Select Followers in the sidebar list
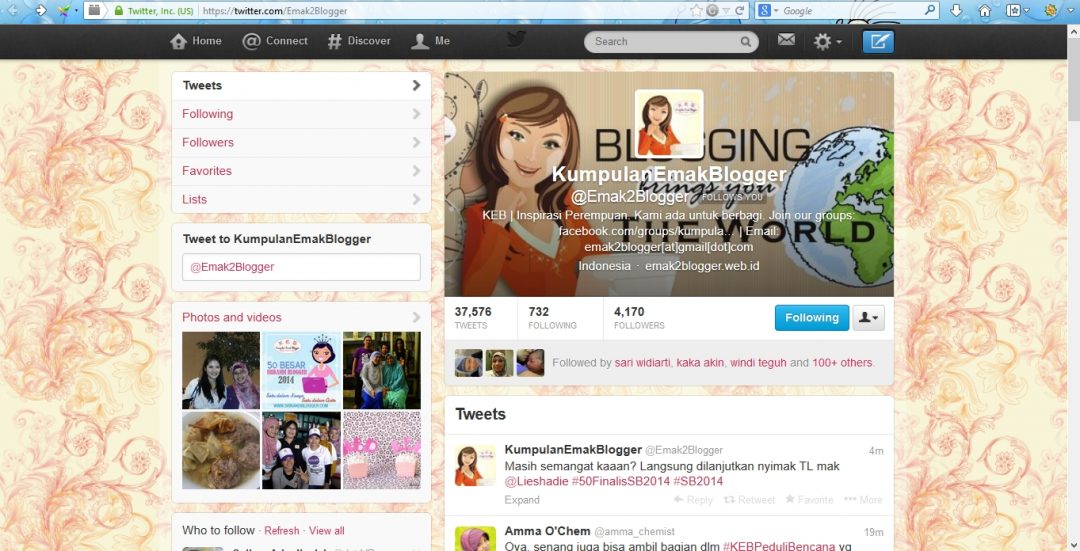This screenshot has height=551, width=1080. (x=208, y=143)
